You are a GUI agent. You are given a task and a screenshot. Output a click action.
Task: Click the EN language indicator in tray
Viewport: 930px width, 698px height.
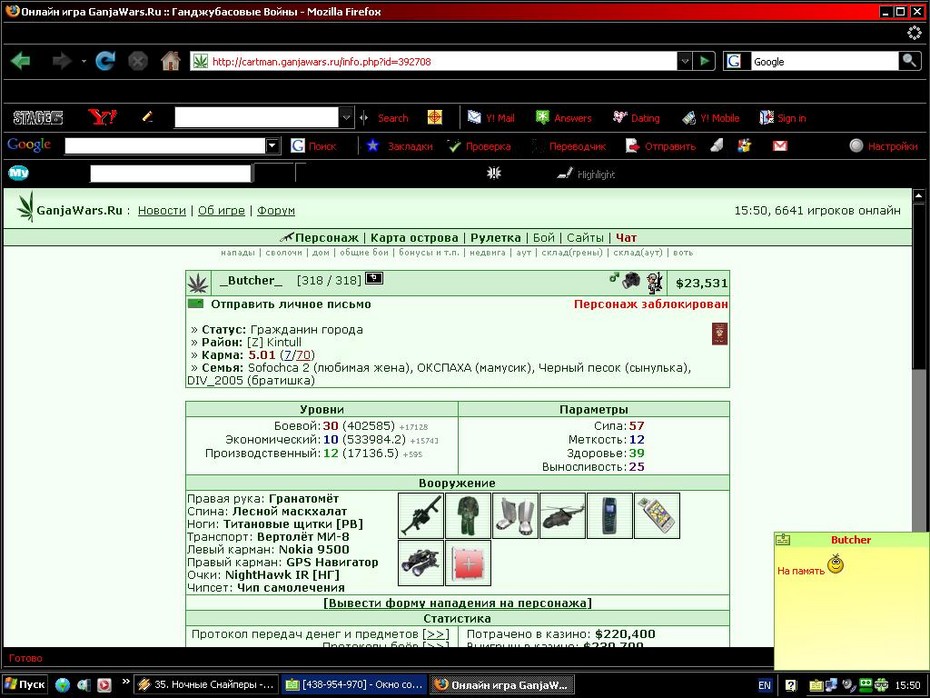(x=765, y=685)
